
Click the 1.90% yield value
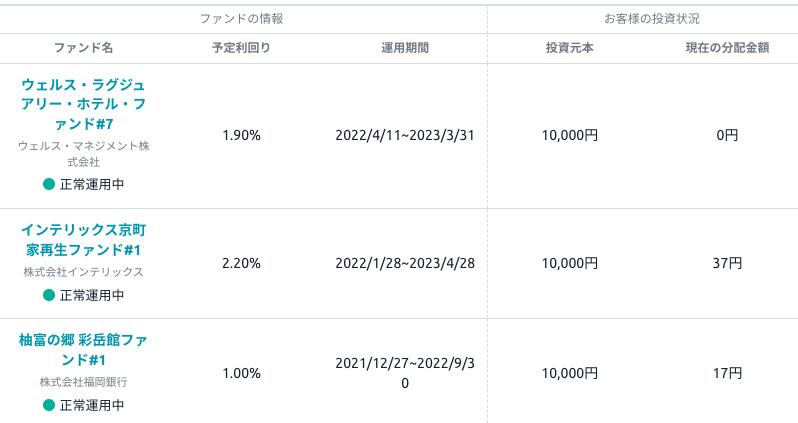(241, 135)
